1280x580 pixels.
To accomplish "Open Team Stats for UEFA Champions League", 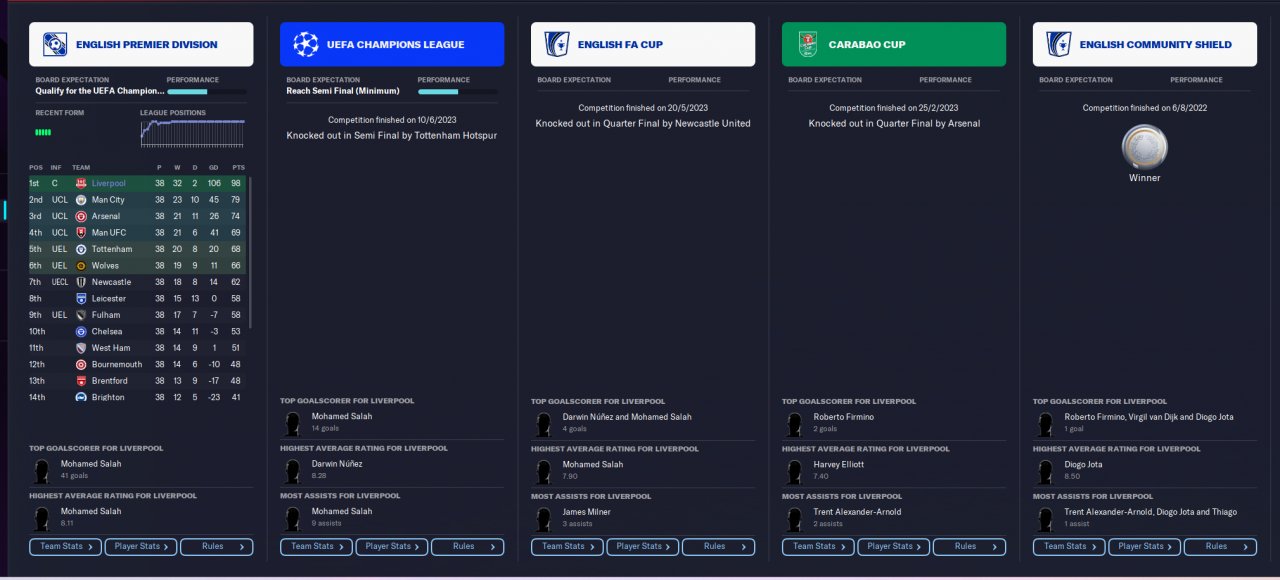I will coord(316,547).
